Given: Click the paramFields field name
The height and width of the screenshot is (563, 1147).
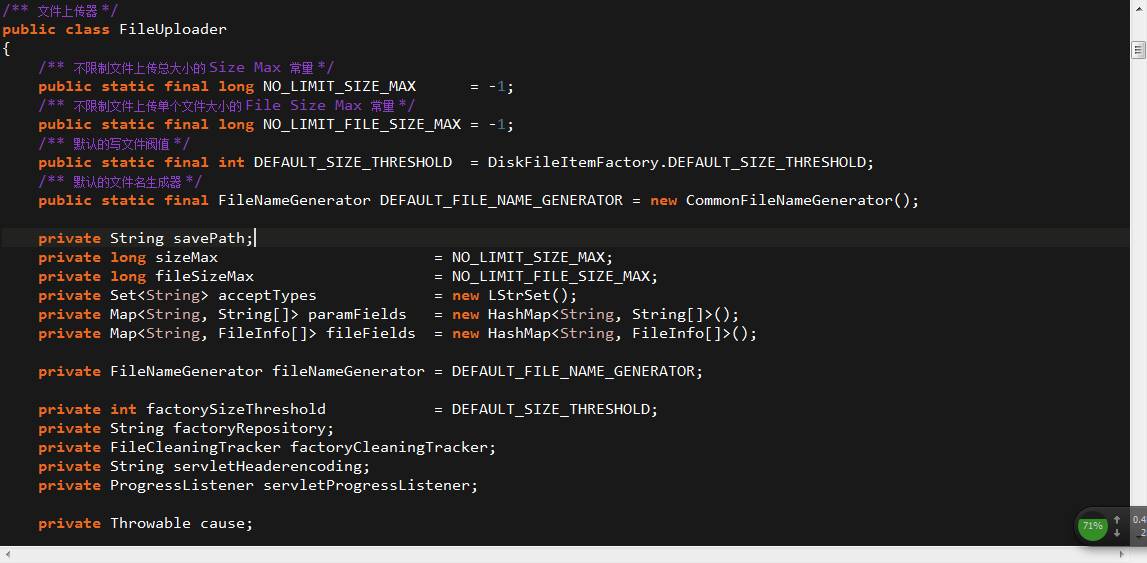Looking at the screenshot, I should click(x=357, y=314).
